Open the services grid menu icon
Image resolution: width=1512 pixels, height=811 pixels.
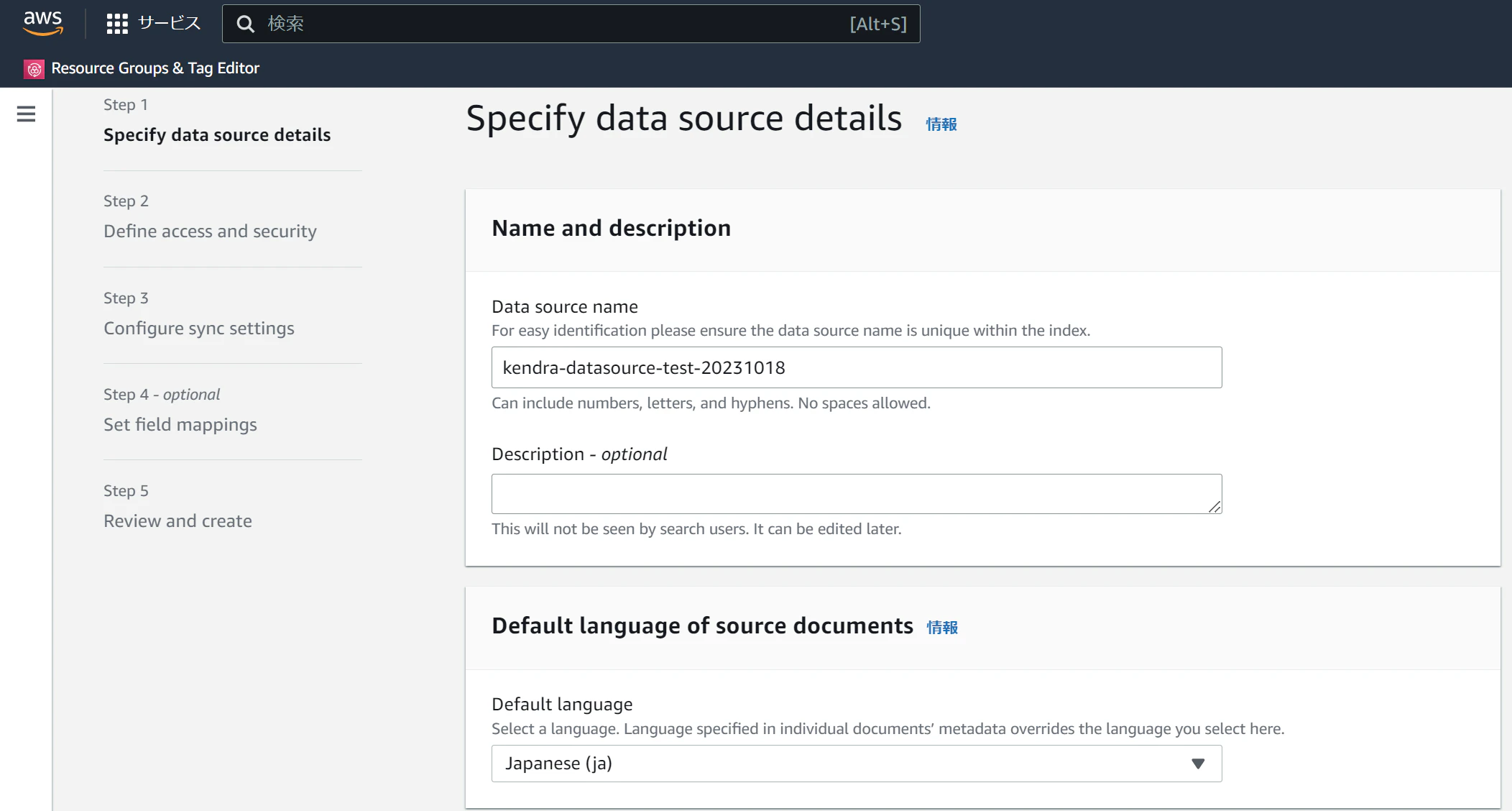pos(116,24)
